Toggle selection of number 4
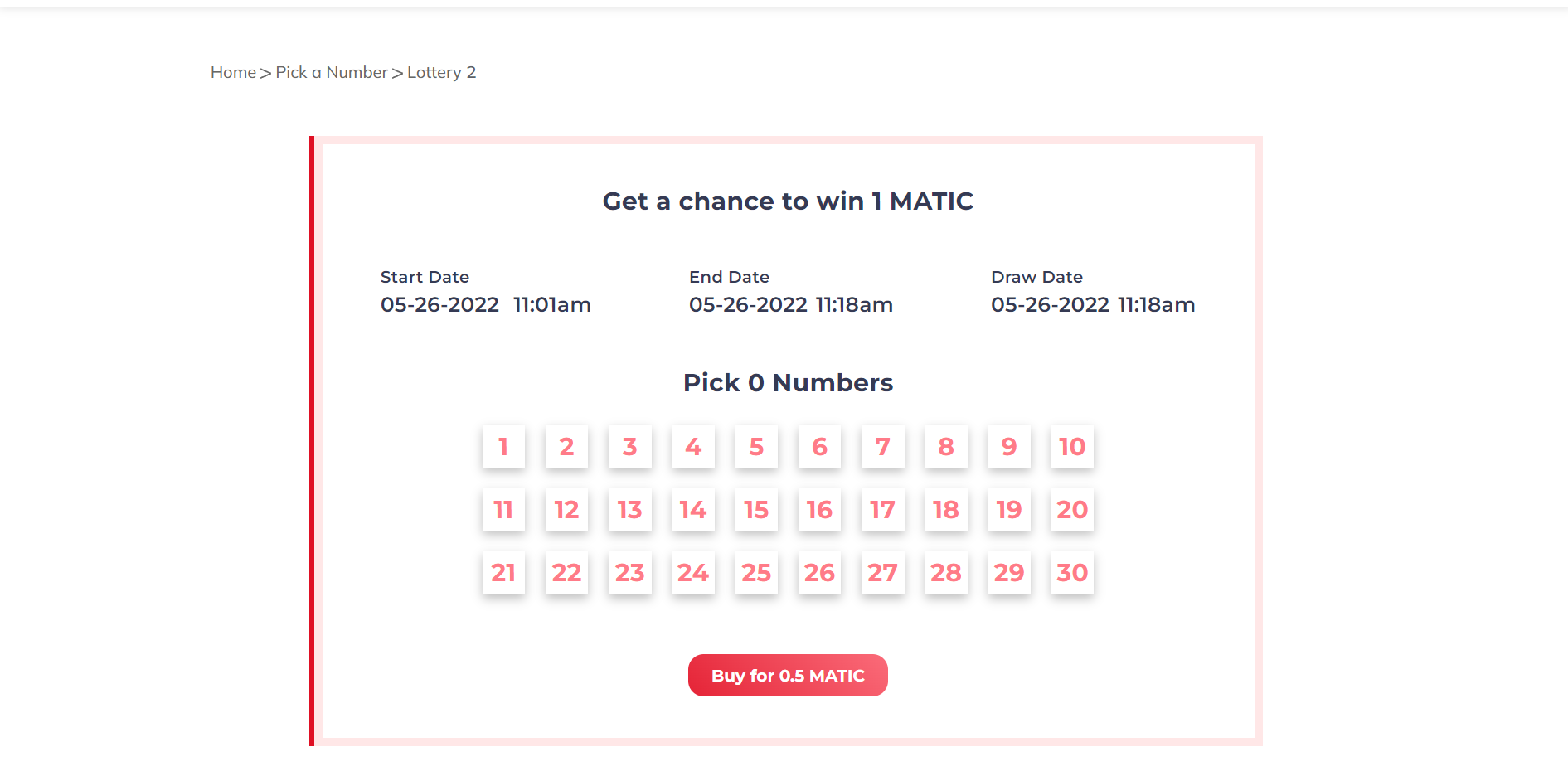The image size is (1568, 781). pos(692,447)
